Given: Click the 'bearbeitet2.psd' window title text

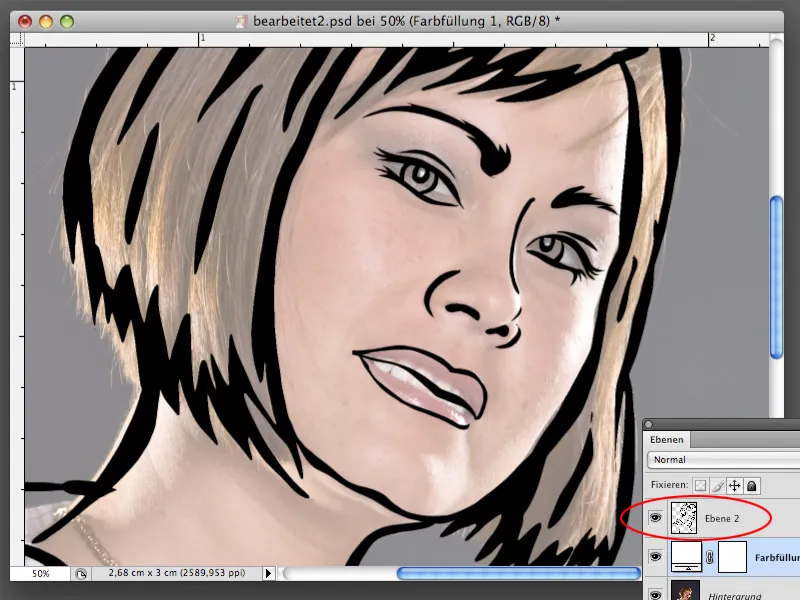Looking at the screenshot, I should pos(407,21).
